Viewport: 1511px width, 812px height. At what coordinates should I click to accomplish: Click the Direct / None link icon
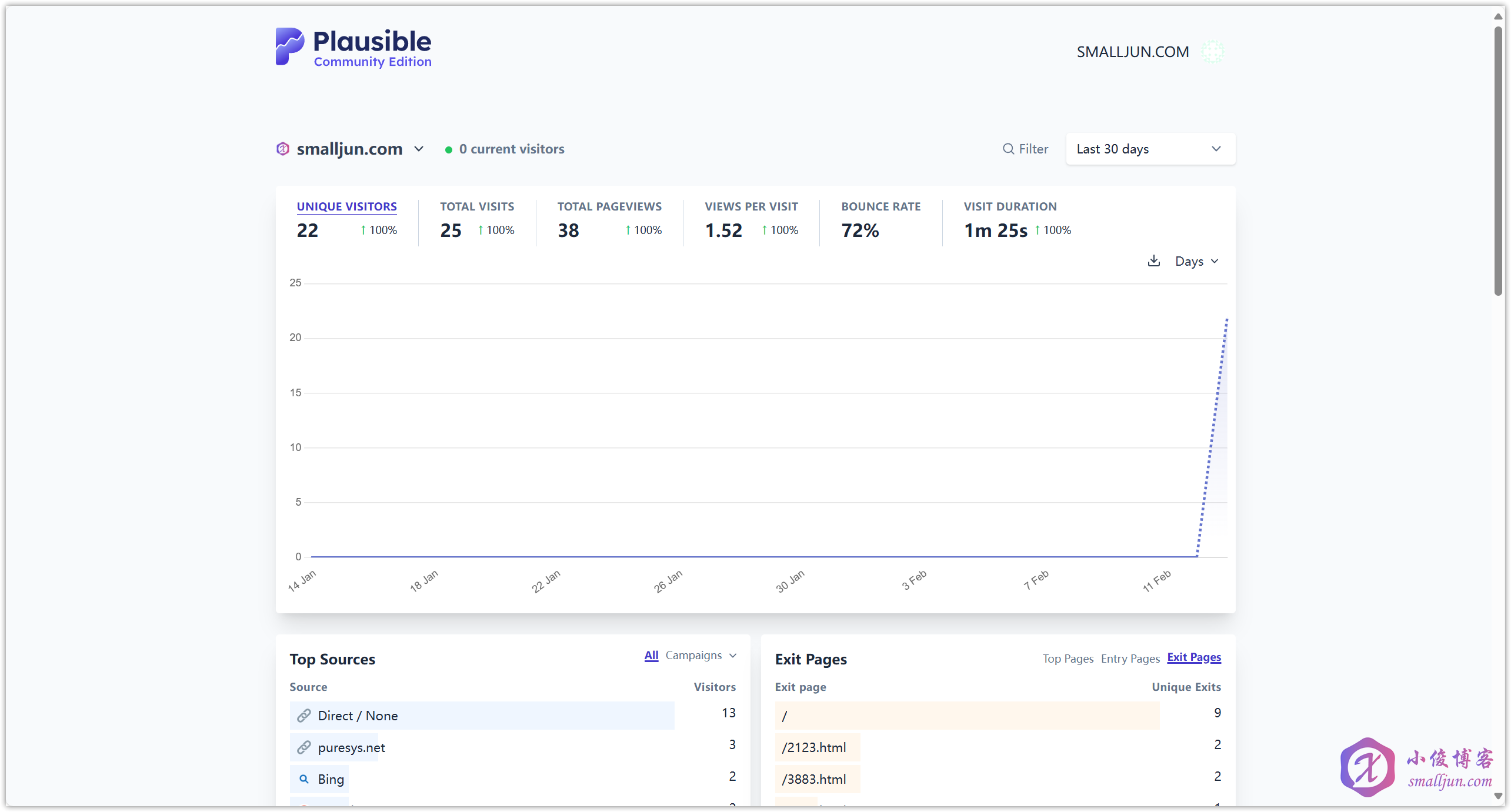304,716
